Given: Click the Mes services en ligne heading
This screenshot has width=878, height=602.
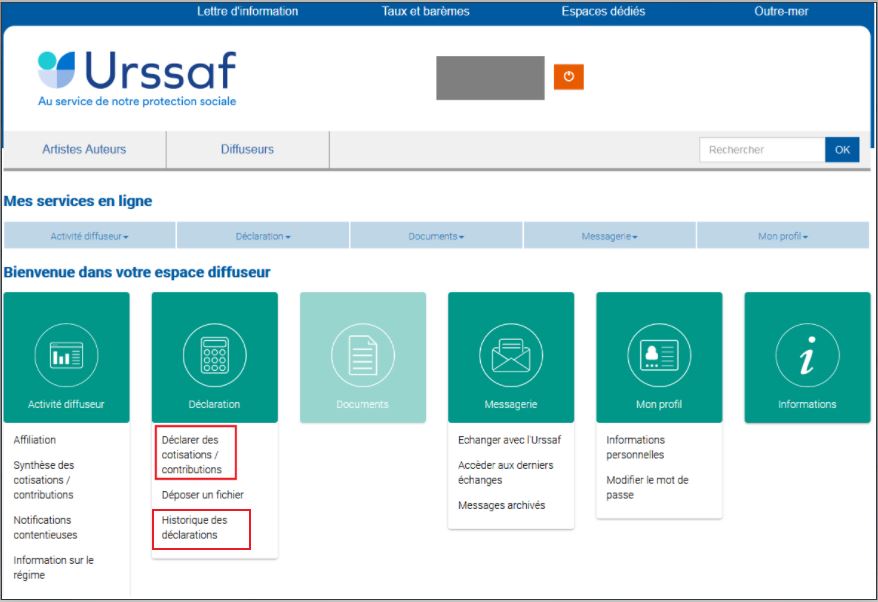Looking at the screenshot, I should [x=78, y=201].
